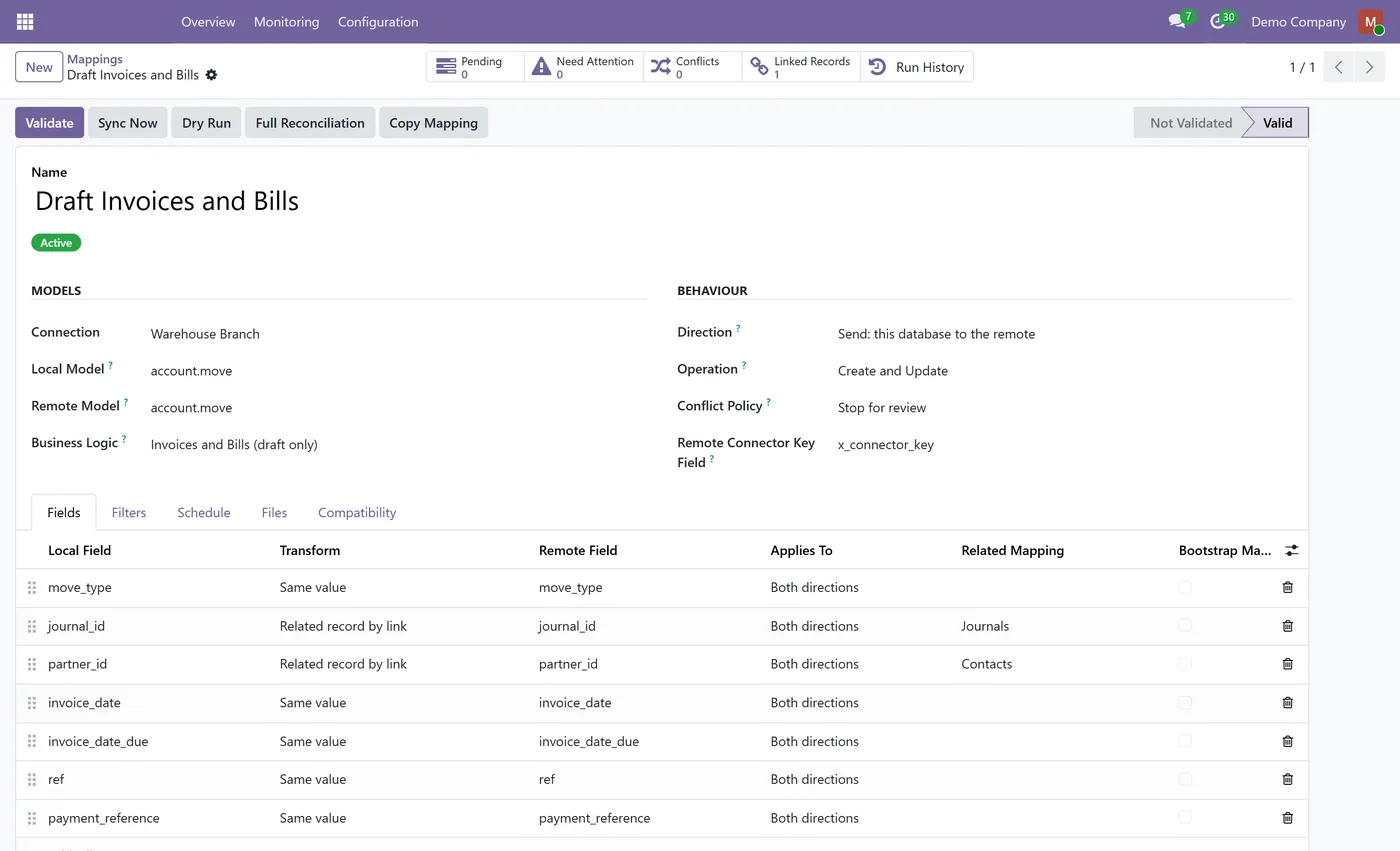Switch to the Files tab
1400x851 pixels.
coord(274,512)
